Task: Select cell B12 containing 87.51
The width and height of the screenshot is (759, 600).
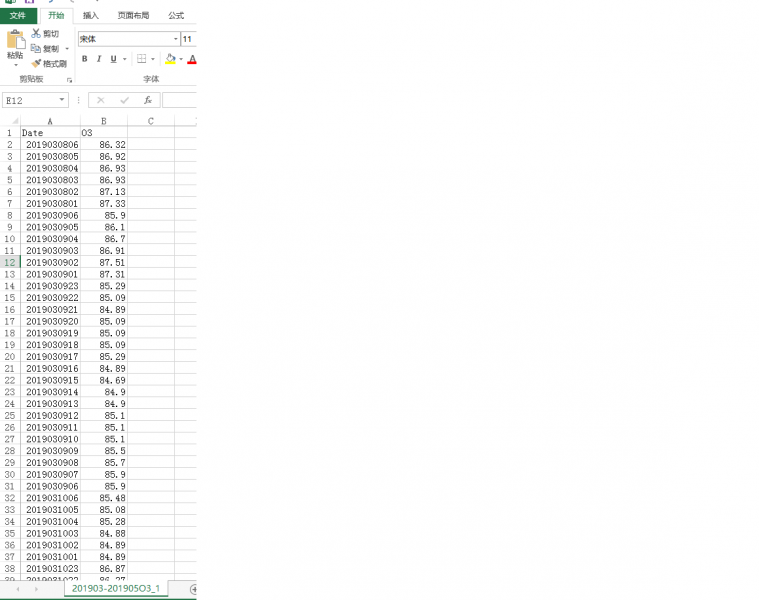Action: coord(103,262)
